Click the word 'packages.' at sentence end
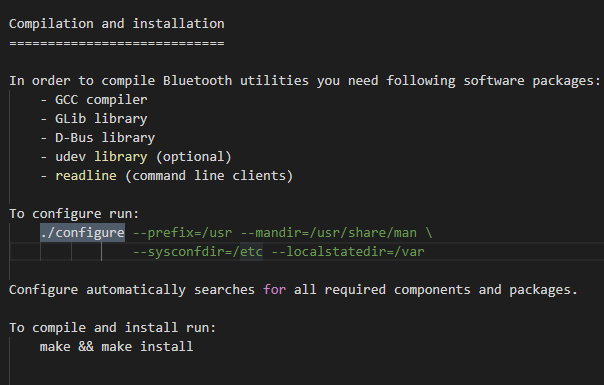604x385 pixels. (544, 290)
